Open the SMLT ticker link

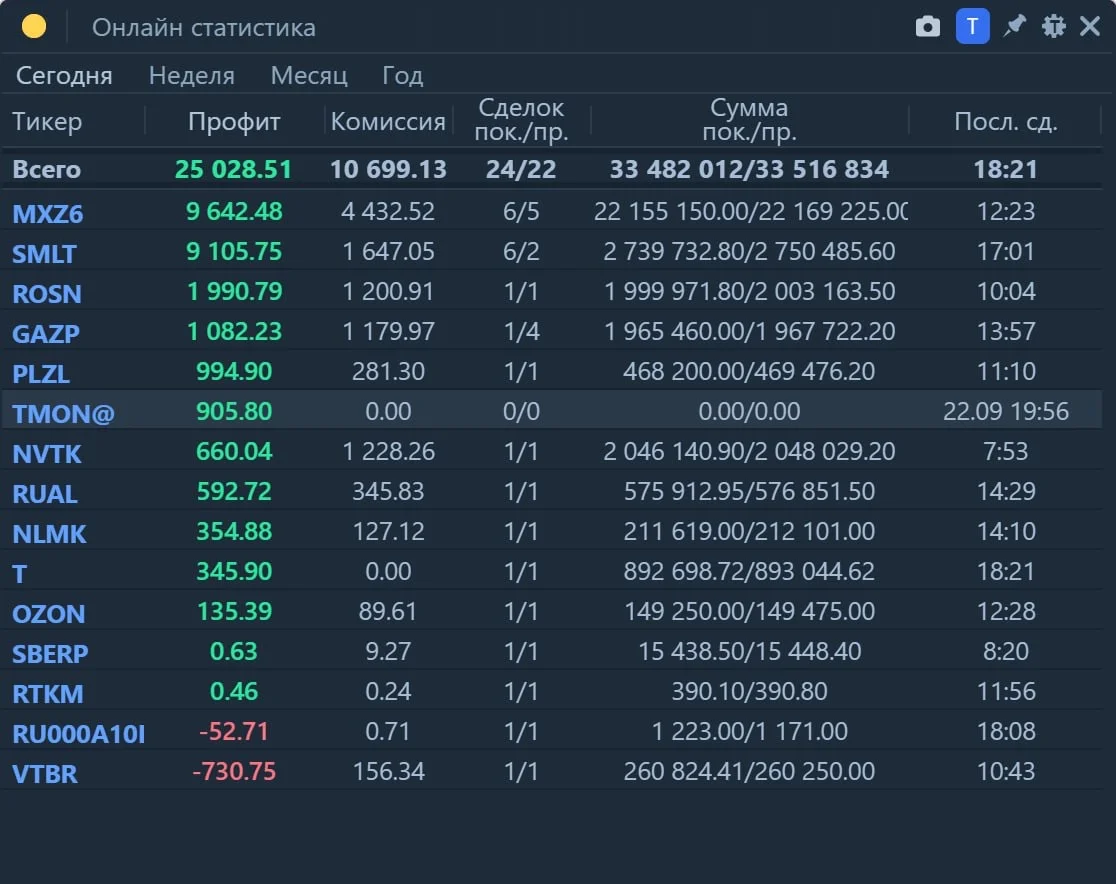(x=44, y=253)
